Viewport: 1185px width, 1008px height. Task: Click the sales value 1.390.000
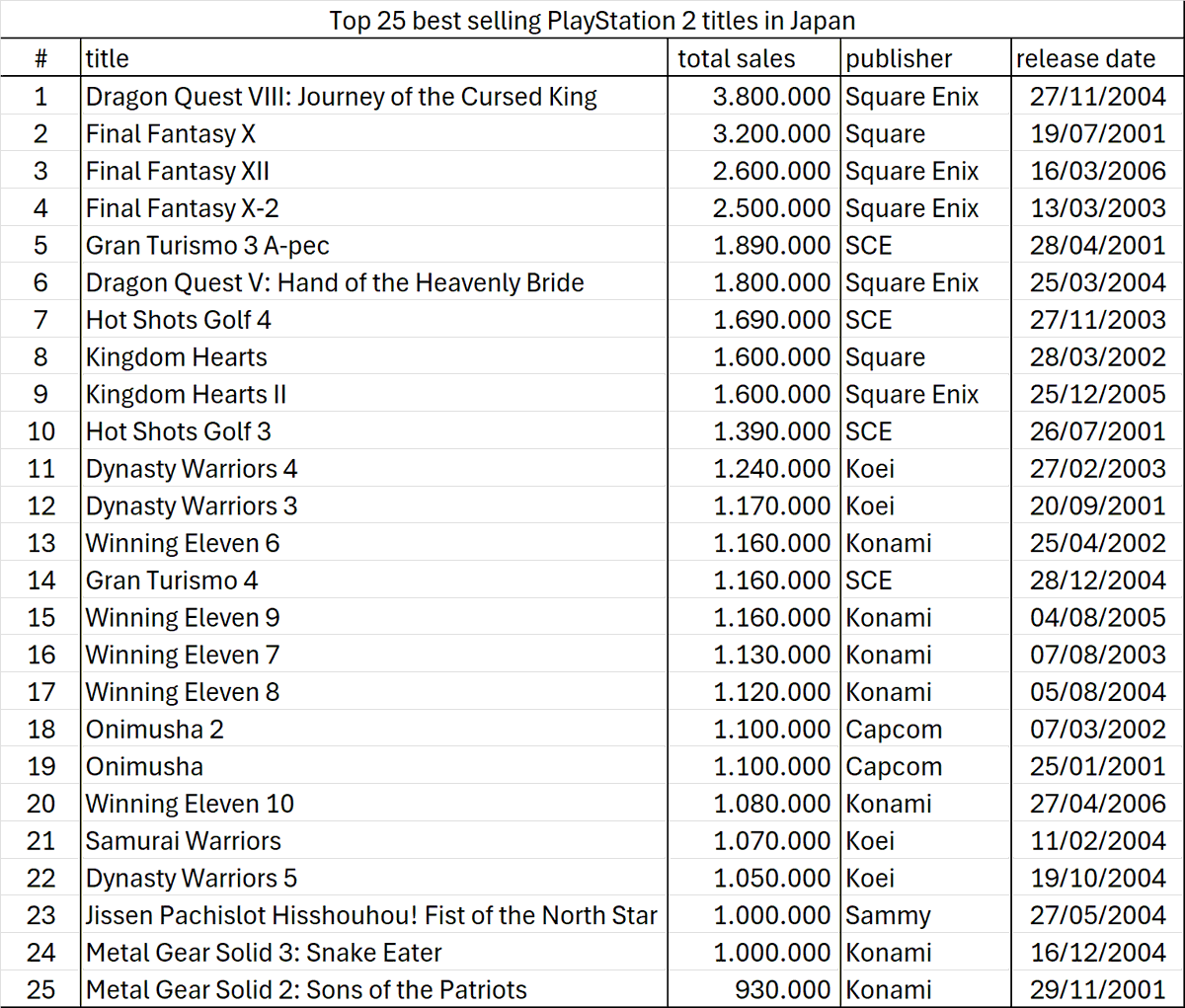tap(754, 431)
